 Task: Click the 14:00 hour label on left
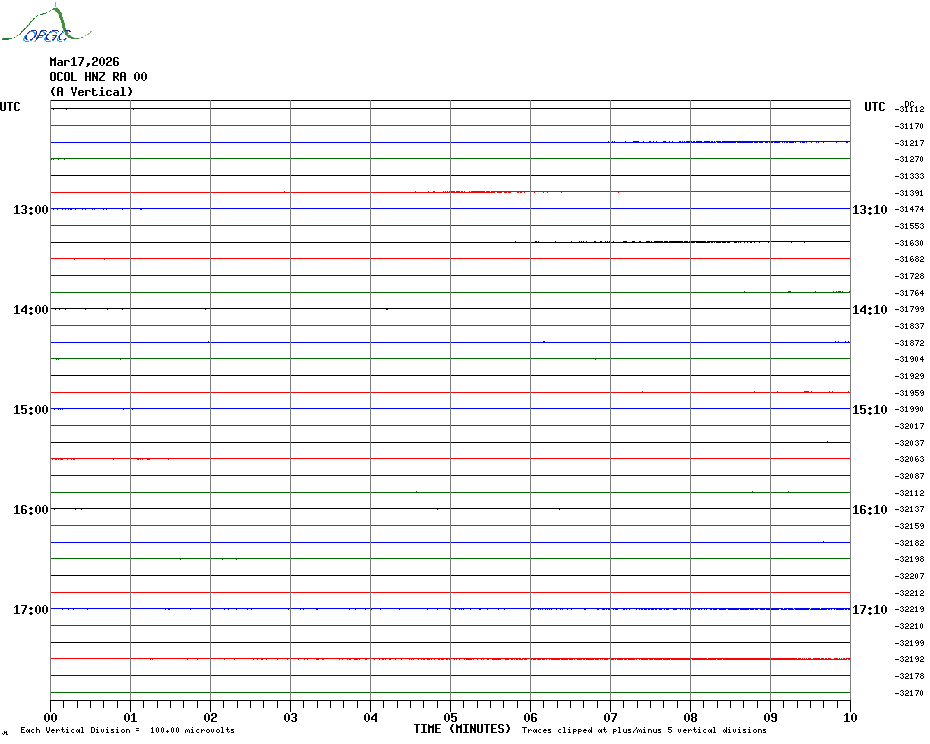pos(30,310)
